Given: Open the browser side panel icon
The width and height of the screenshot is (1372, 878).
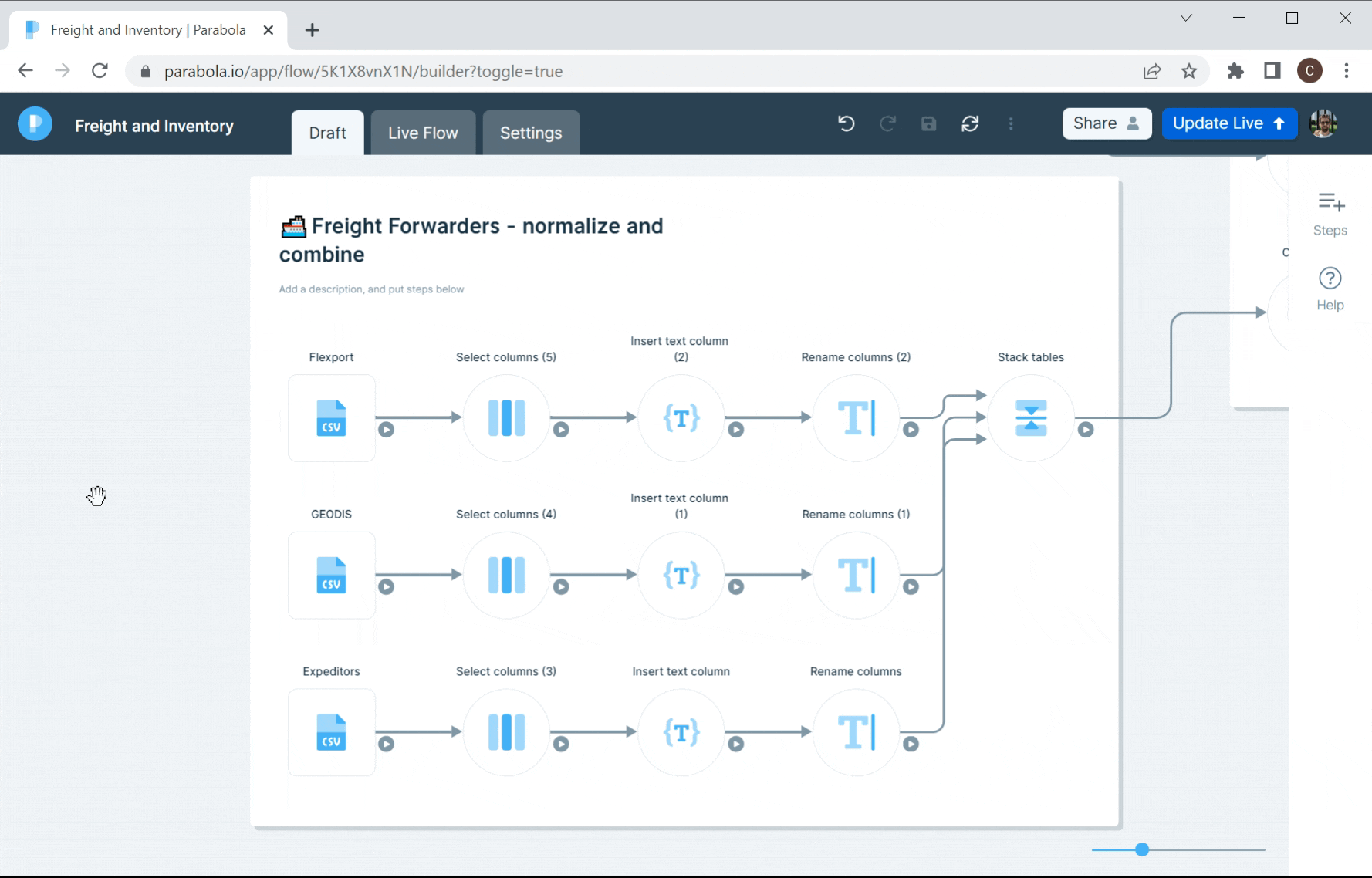Looking at the screenshot, I should tap(1272, 71).
